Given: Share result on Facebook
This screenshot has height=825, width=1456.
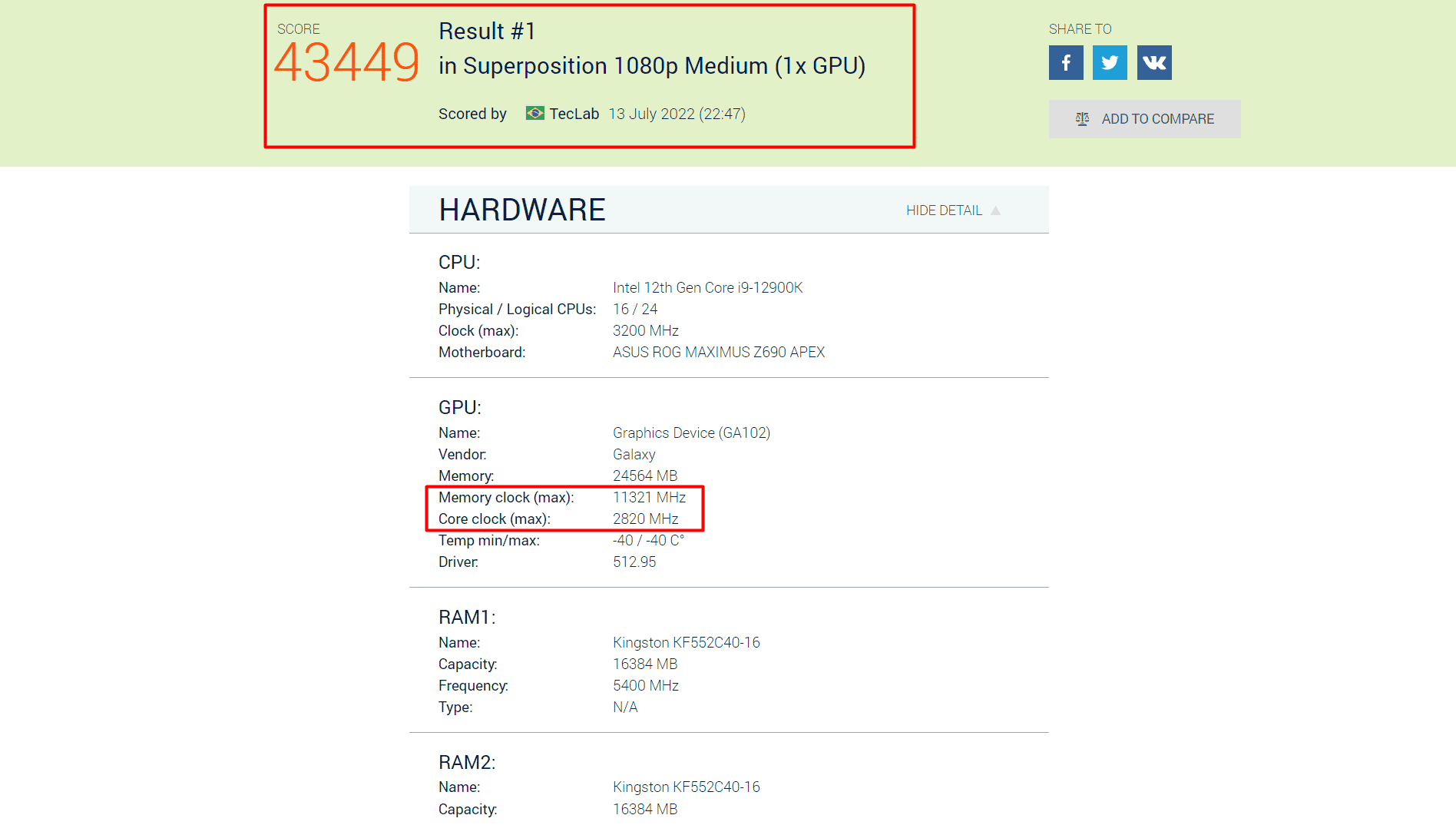Looking at the screenshot, I should point(1066,63).
